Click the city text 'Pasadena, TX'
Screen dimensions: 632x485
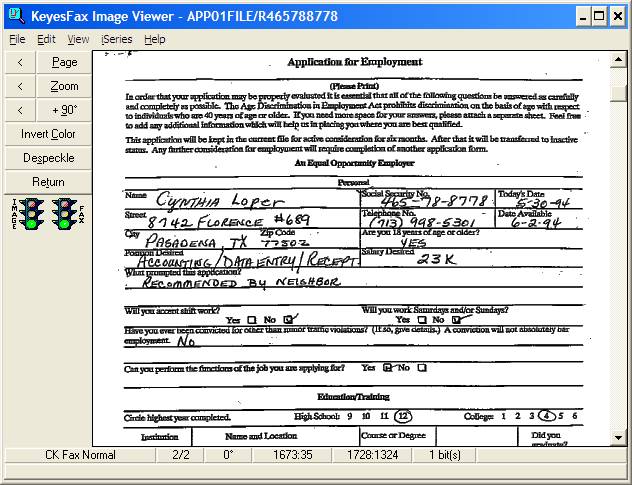pos(196,242)
